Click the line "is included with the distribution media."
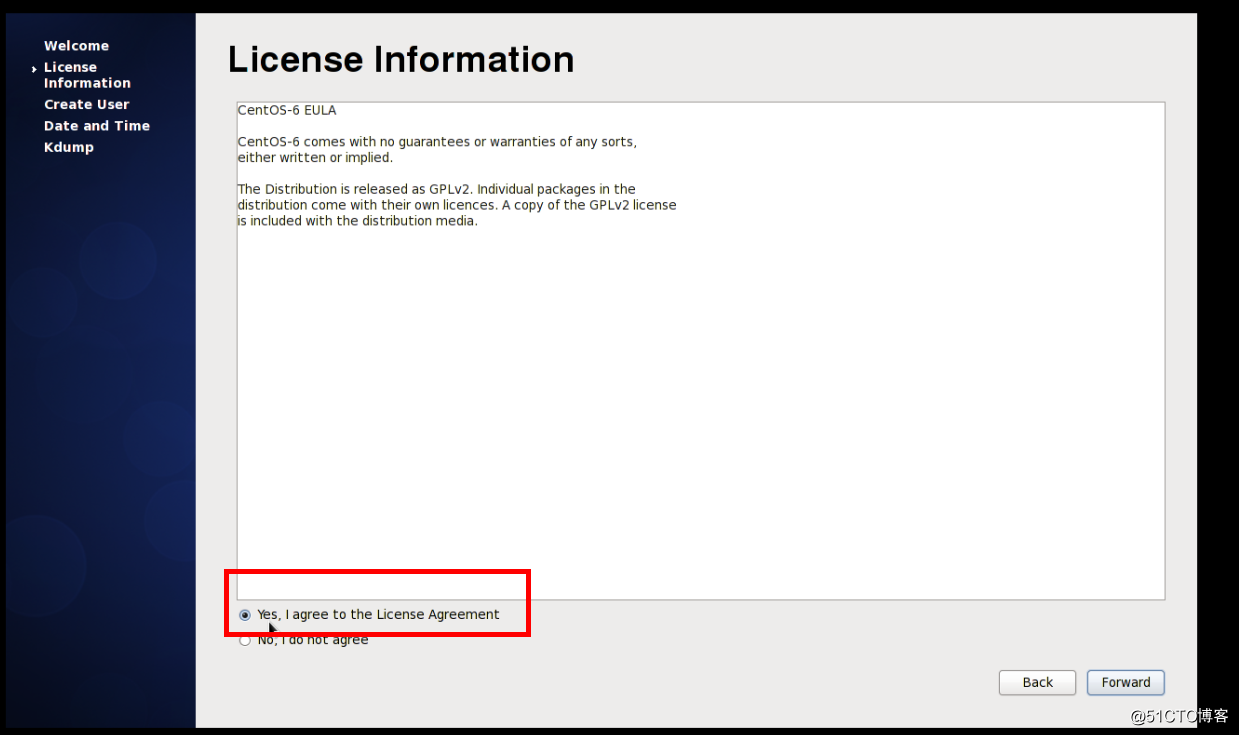The height and width of the screenshot is (735, 1239). (357, 221)
